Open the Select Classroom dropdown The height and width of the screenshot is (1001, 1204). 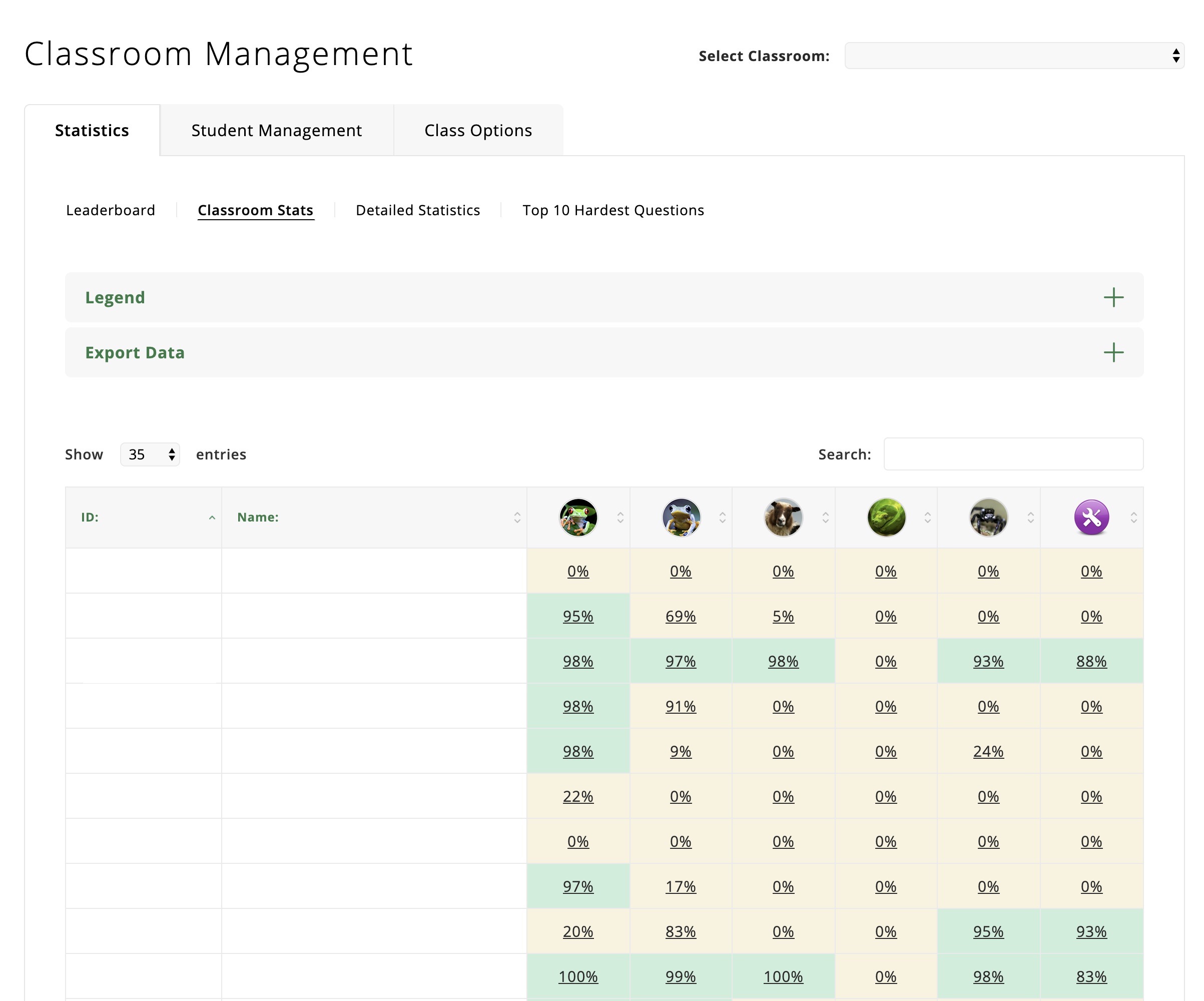[x=1014, y=56]
